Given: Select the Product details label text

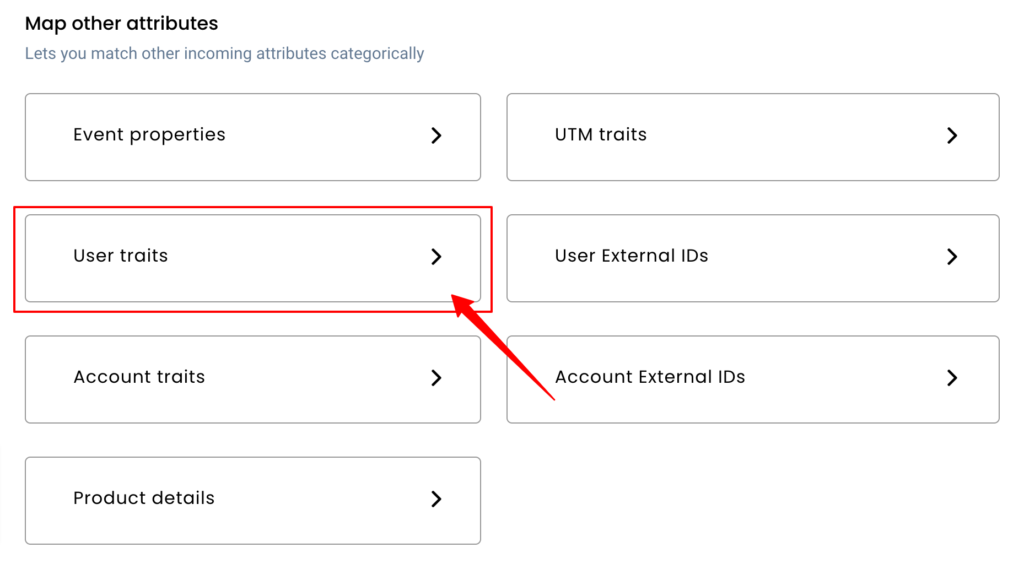Looking at the screenshot, I should [144, 498].
